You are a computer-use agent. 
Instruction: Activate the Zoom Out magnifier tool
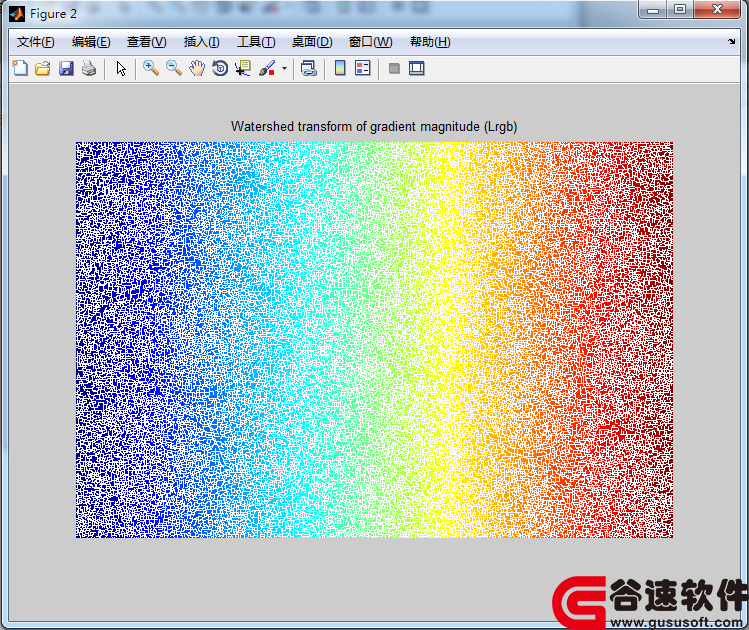pos(174,68)
